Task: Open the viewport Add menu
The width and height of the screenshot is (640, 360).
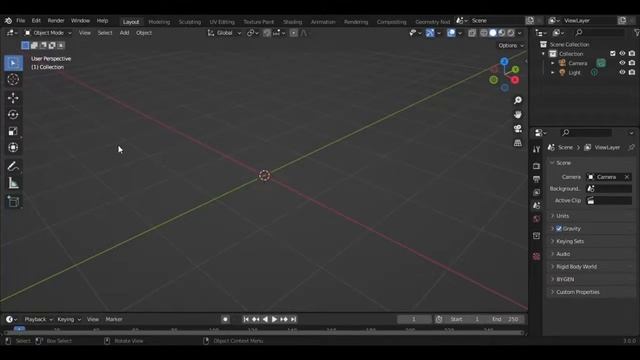Action: tap(124, 33)
